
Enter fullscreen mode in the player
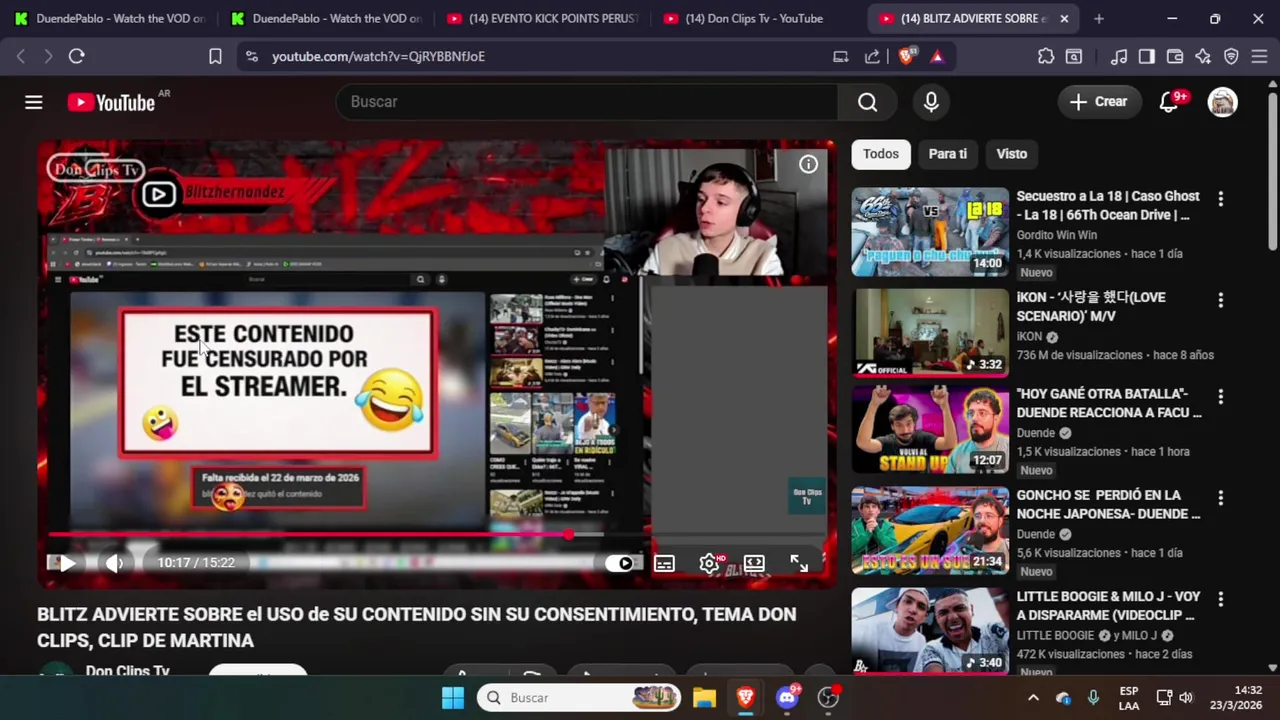click(799, 564)
